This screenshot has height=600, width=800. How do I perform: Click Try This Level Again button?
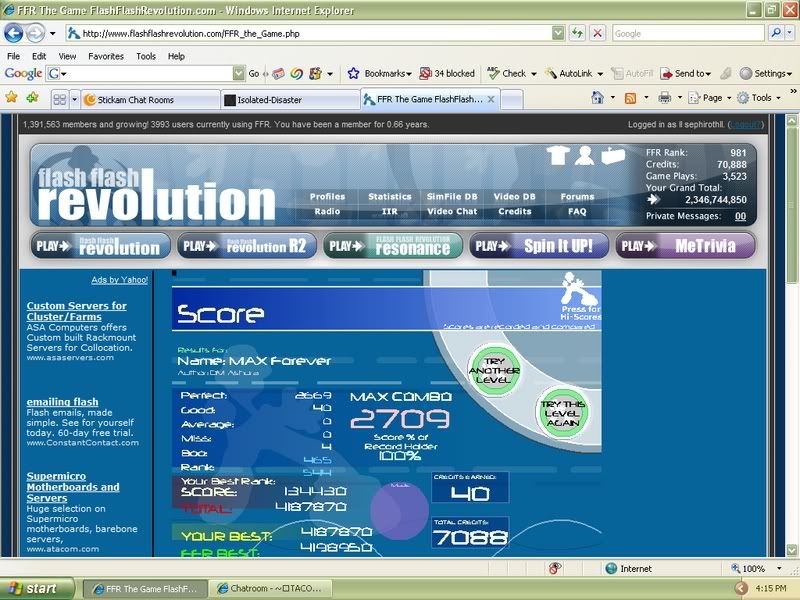(x=563, y=413)
